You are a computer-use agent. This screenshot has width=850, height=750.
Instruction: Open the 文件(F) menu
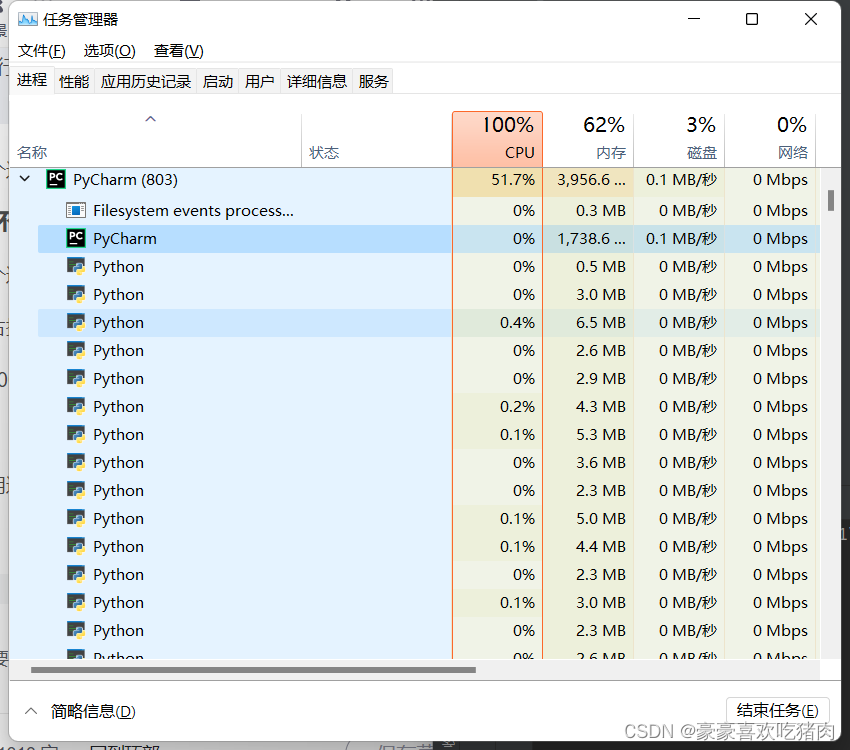tap(42, 51)
